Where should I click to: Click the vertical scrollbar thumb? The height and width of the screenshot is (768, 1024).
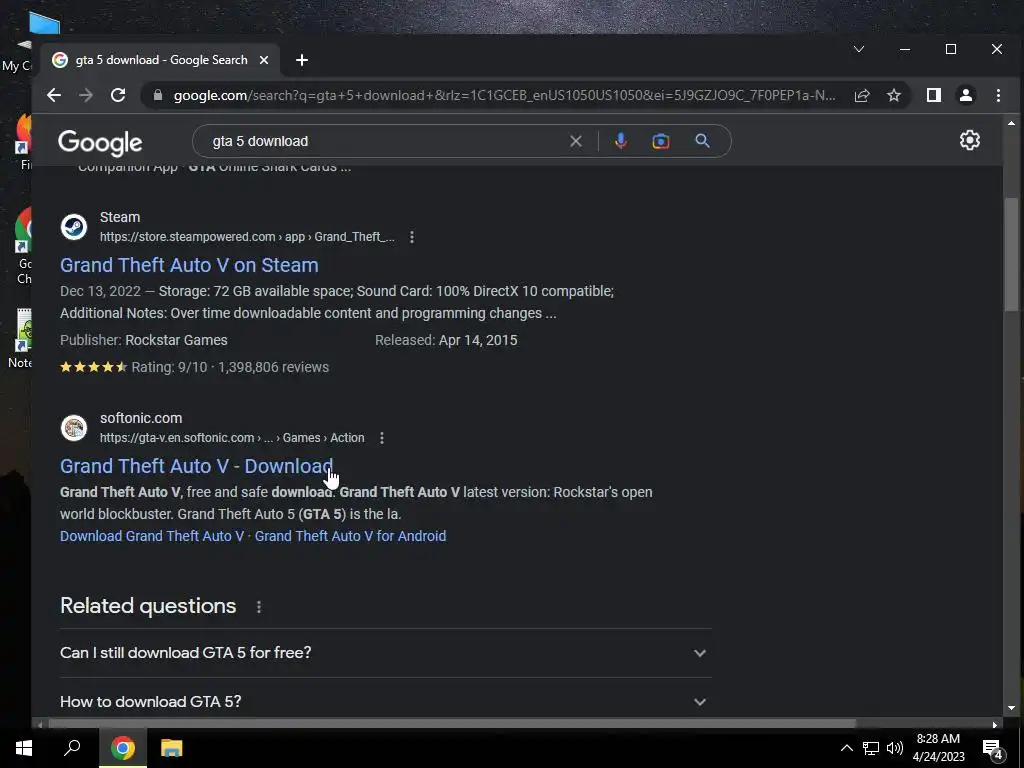[1011, 253]
